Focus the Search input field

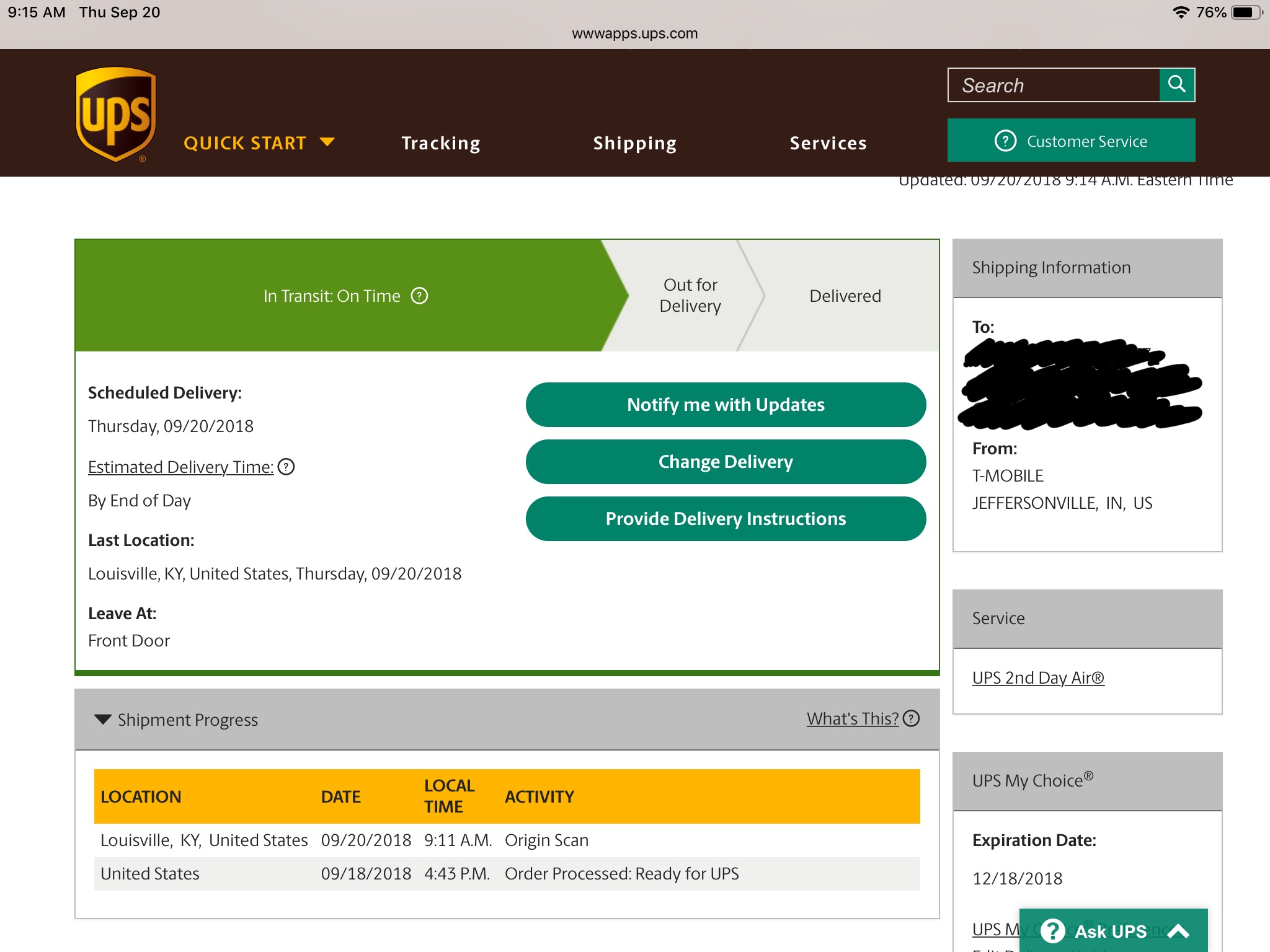pos(1054,85)
